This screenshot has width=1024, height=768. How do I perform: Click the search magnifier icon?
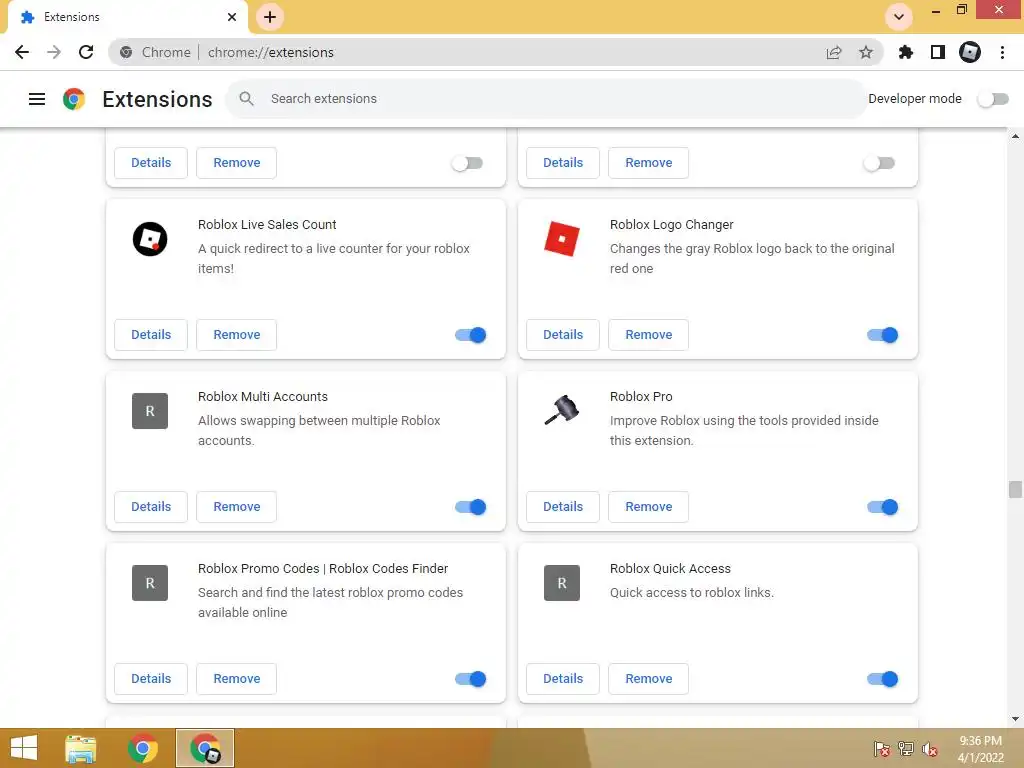point(246,99)
